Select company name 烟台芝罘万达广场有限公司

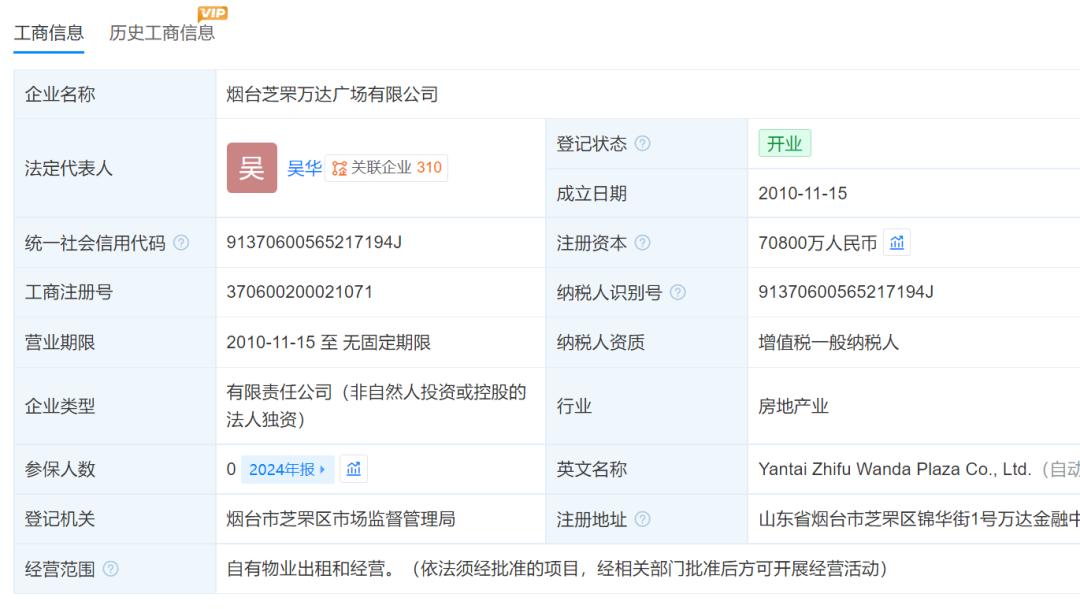click(x=332, y=94)
